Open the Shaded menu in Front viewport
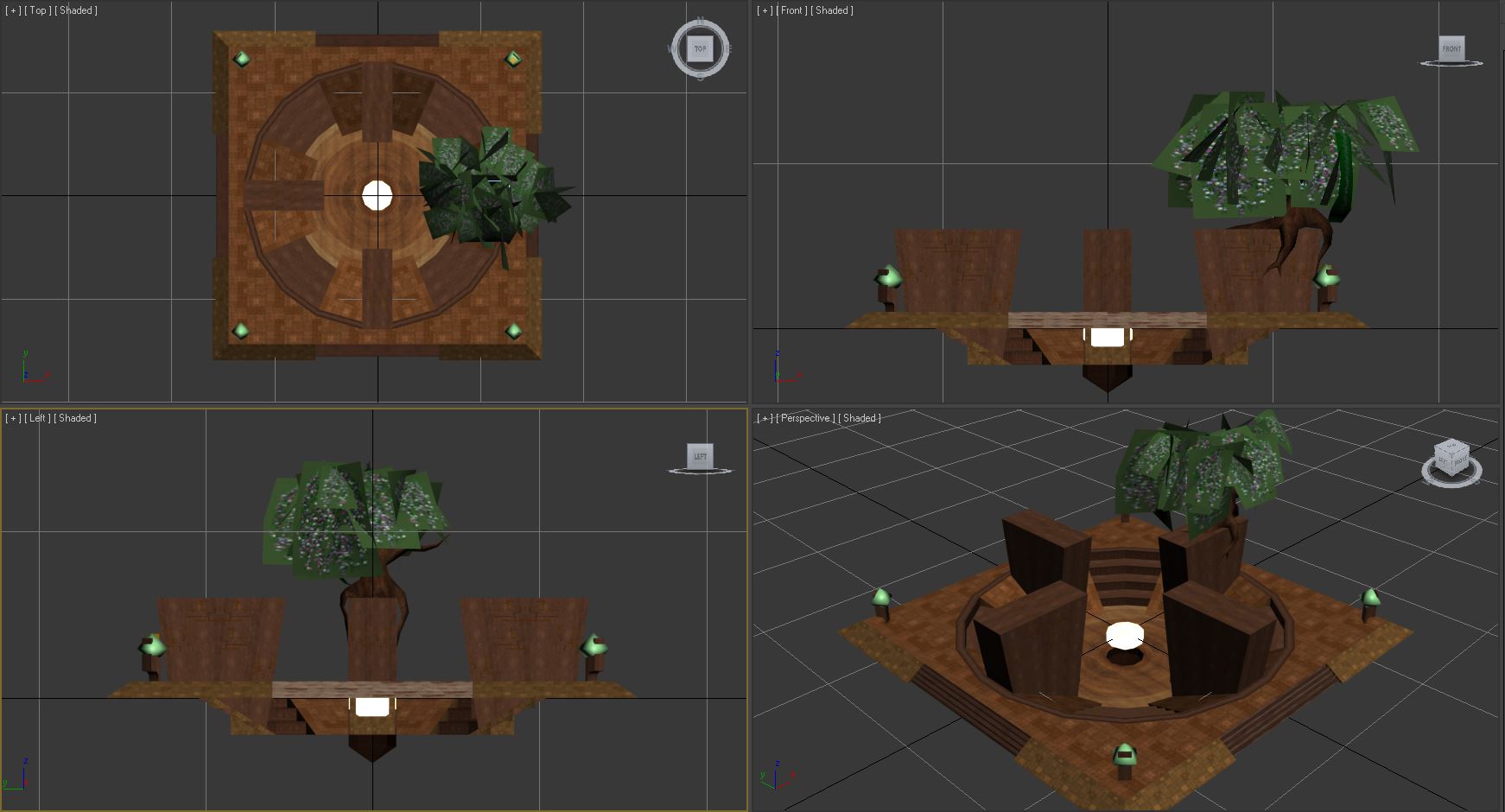The image size is (1505, 812). pyautogui.click(x=832, y=10)
